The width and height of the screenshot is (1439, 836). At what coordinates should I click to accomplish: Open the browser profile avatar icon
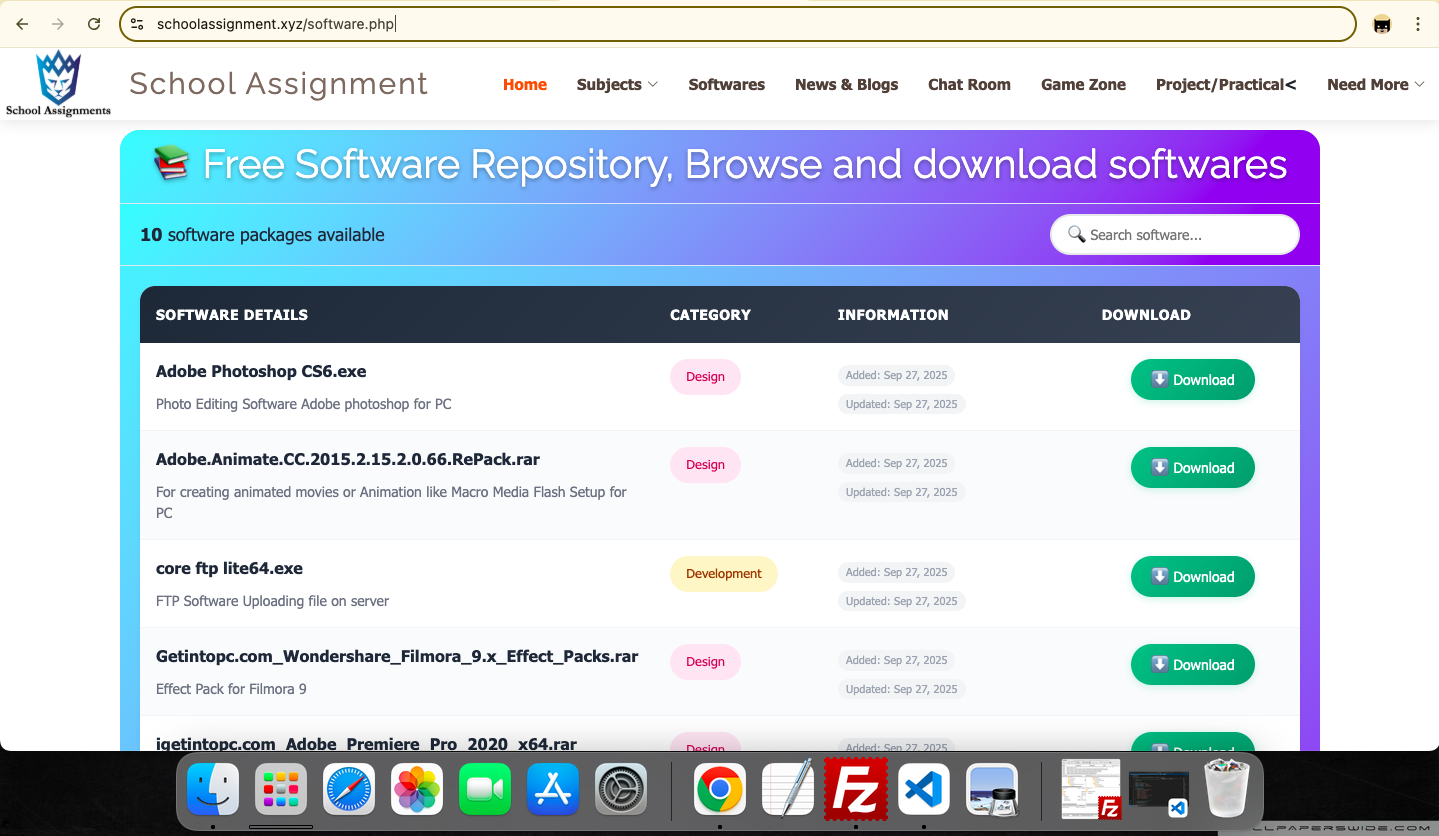coord(1382,24)
